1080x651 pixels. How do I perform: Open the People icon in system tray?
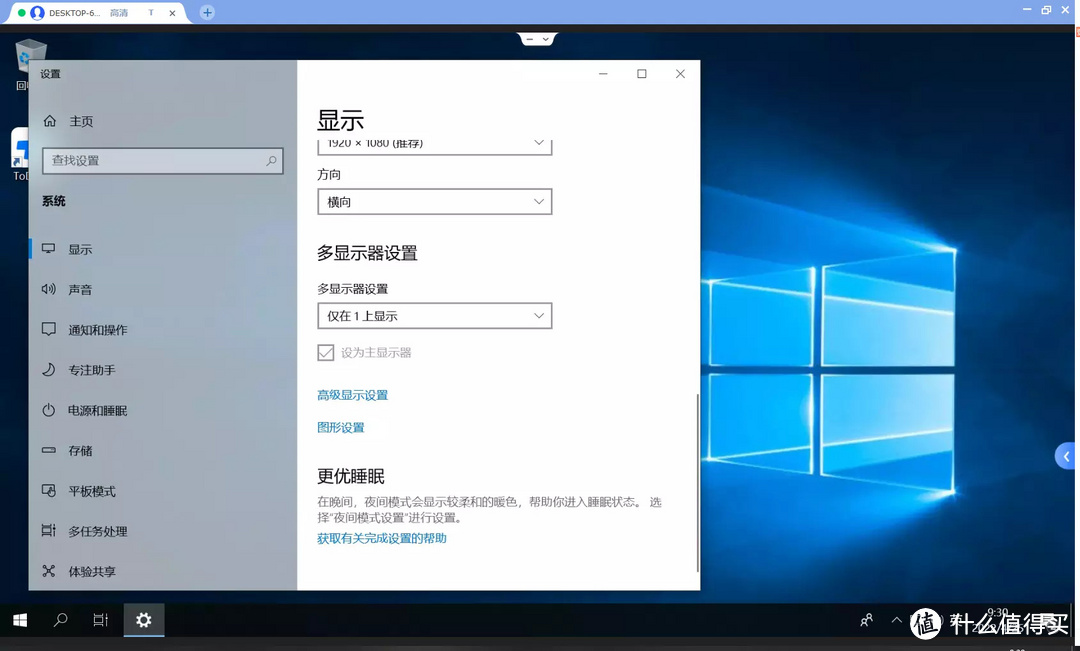pyautogui.click(x=866, y=620)
